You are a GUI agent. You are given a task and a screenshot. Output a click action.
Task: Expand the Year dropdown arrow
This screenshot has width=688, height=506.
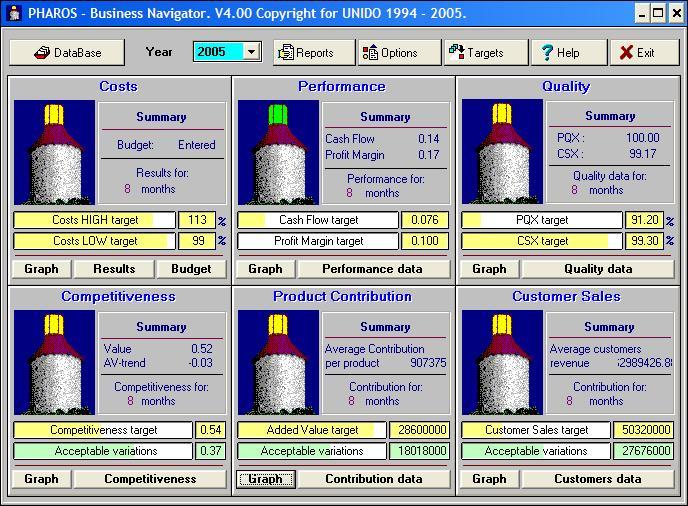point(251,52)
